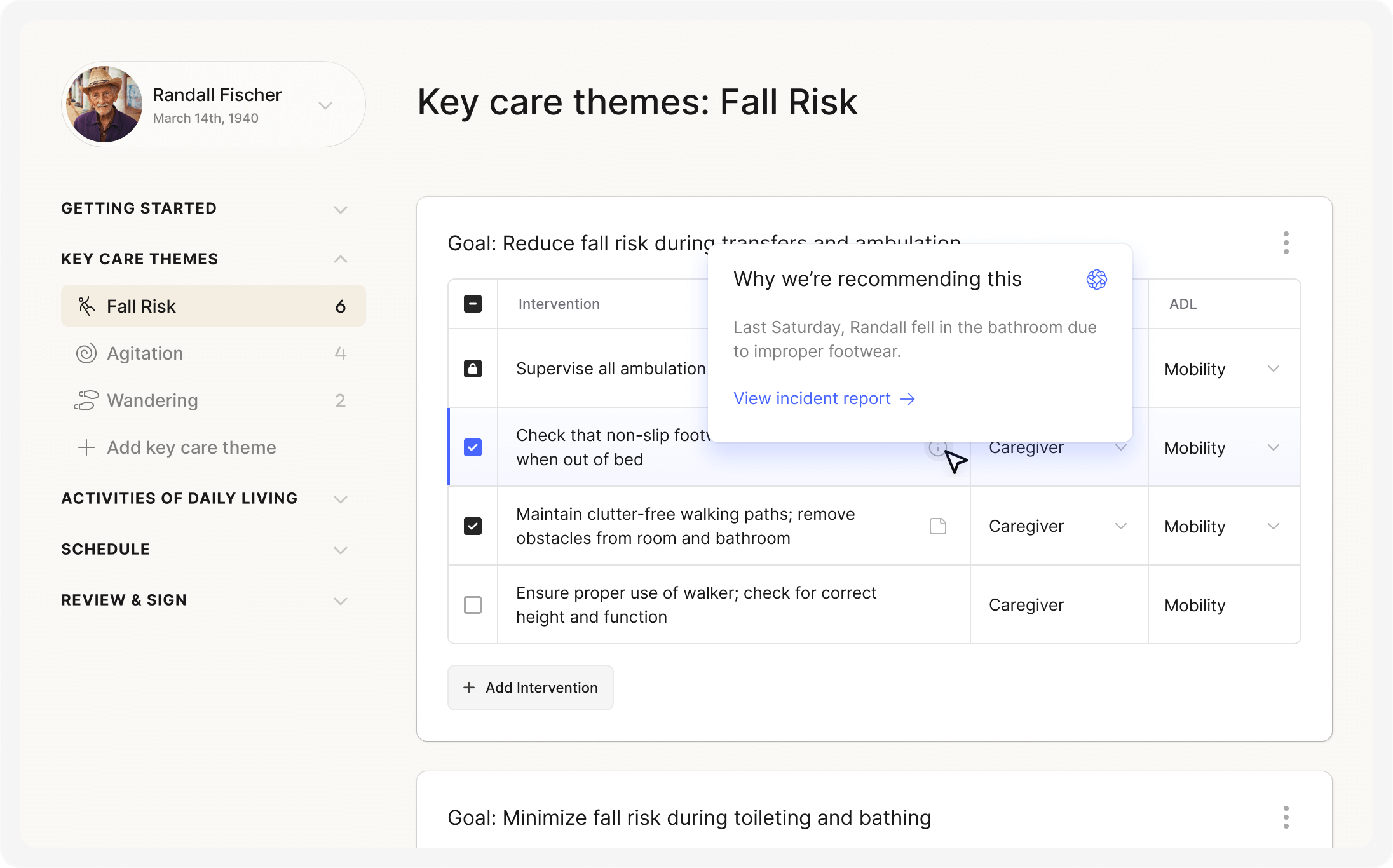Expand the Getting Started section
Screen dimensions: 1393x868
(x=341, y=209)
